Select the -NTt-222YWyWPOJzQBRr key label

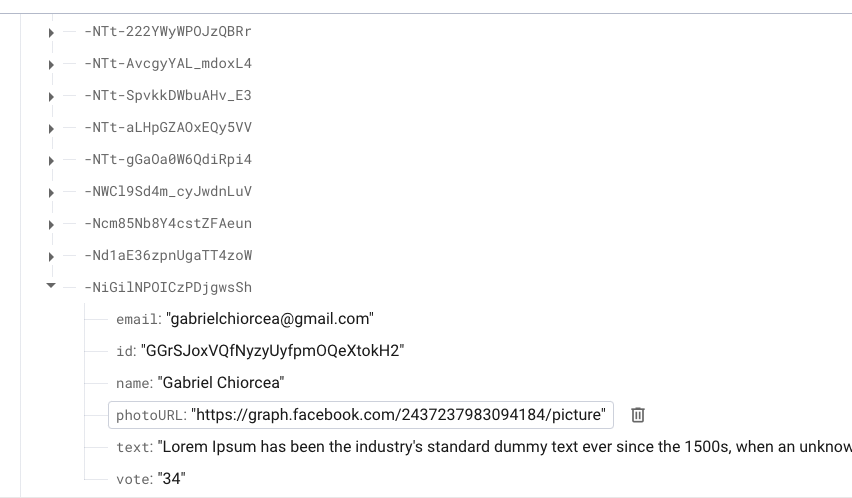coord(168,31)
